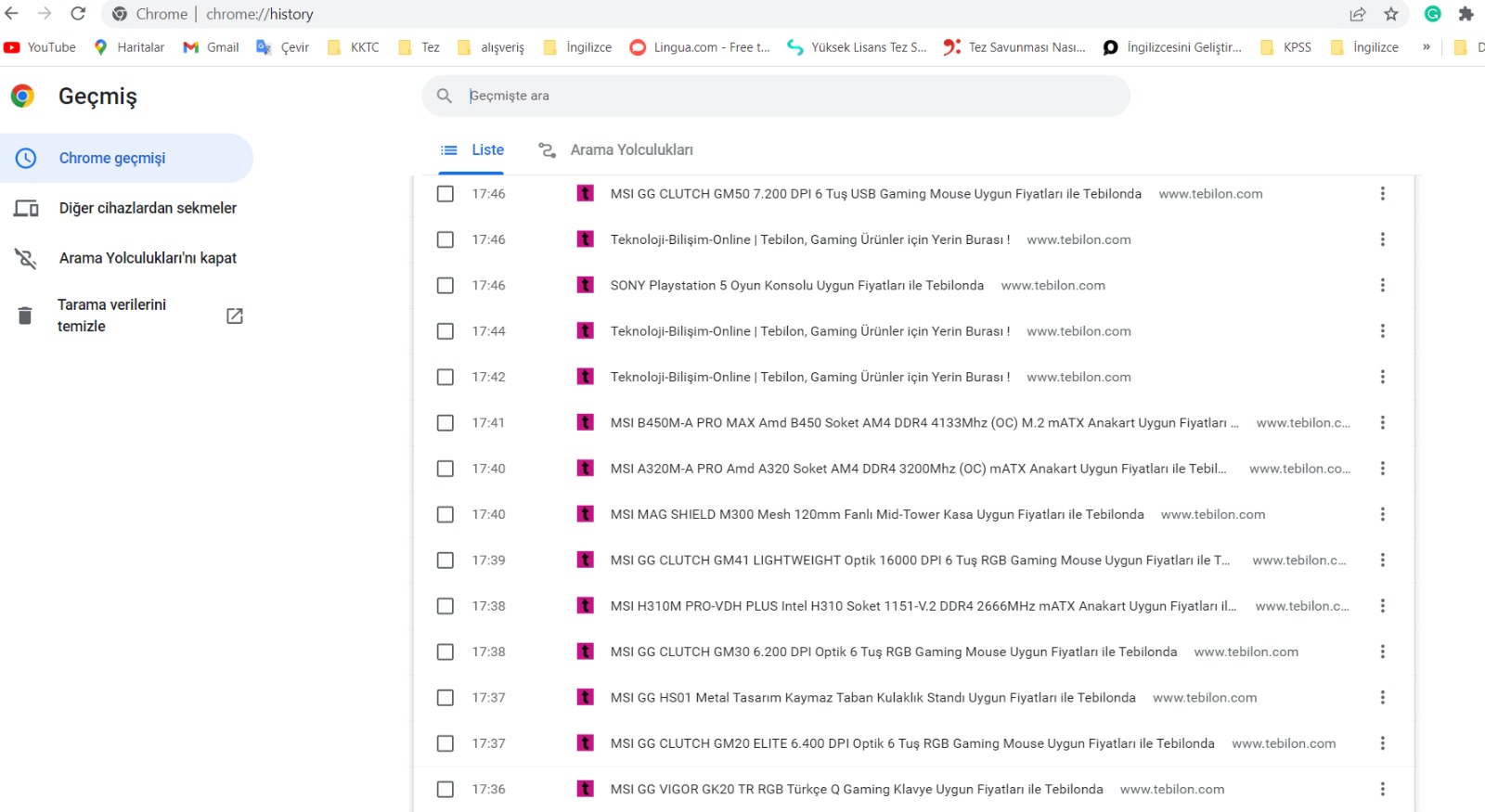The image size is (1485, 812).
Task: Open Tez Savunması bookmark
Action: [1014, 47]
